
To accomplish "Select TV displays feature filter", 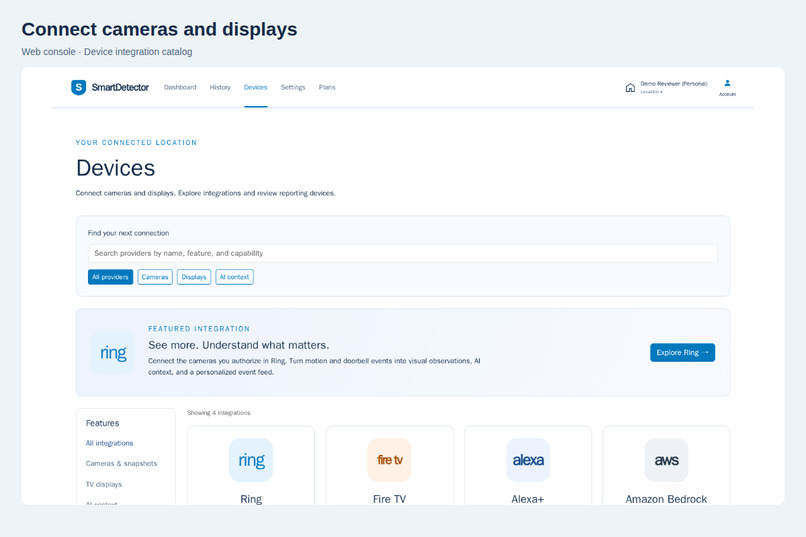I will [104, 484].
